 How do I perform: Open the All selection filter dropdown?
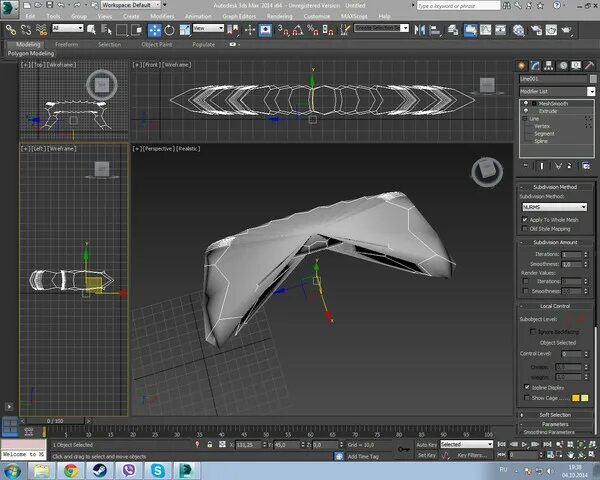tap(68, 28)
